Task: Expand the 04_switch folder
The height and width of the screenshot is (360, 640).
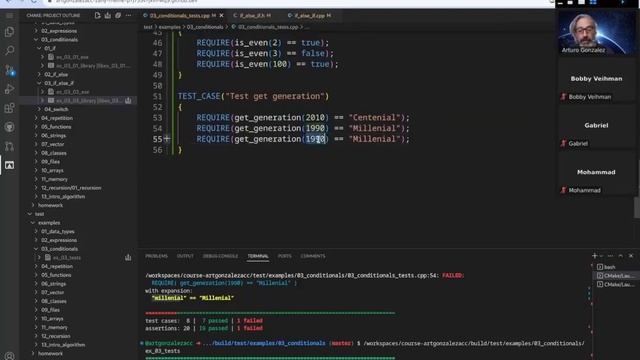Action: click(x=39, y=109)
